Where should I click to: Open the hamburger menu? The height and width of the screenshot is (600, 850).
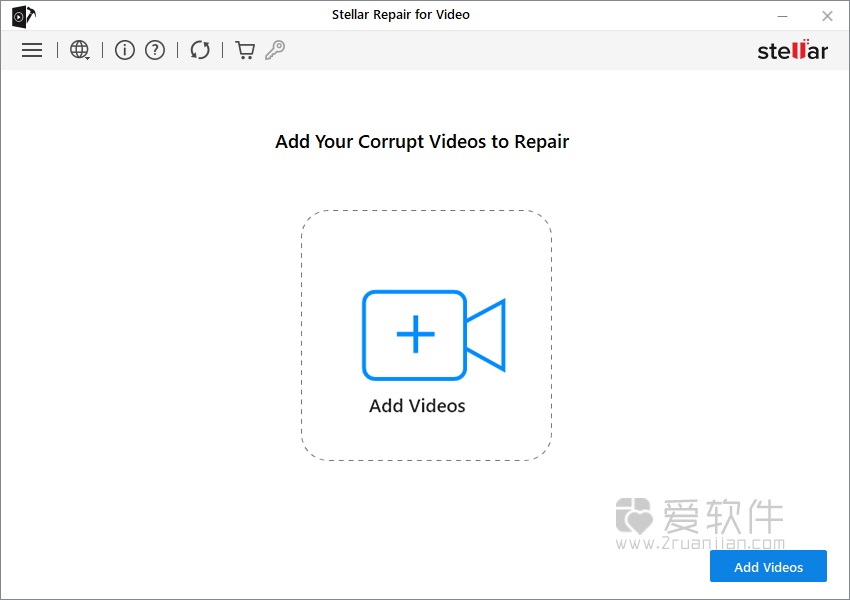click(32, 50)
